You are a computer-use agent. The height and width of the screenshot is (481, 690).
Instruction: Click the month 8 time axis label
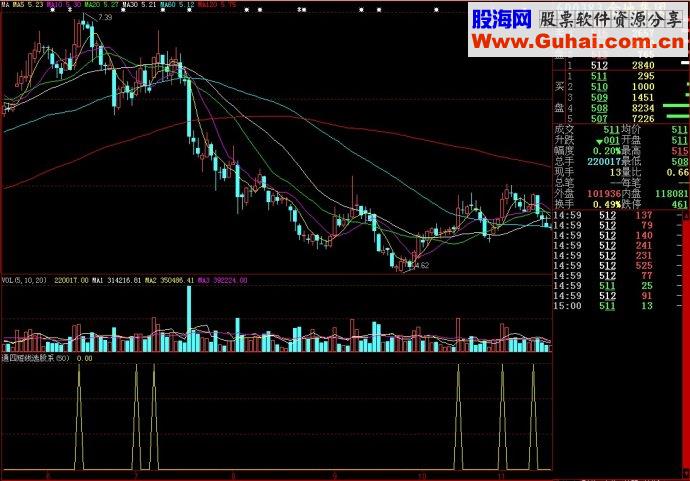[x=233, y=476]
